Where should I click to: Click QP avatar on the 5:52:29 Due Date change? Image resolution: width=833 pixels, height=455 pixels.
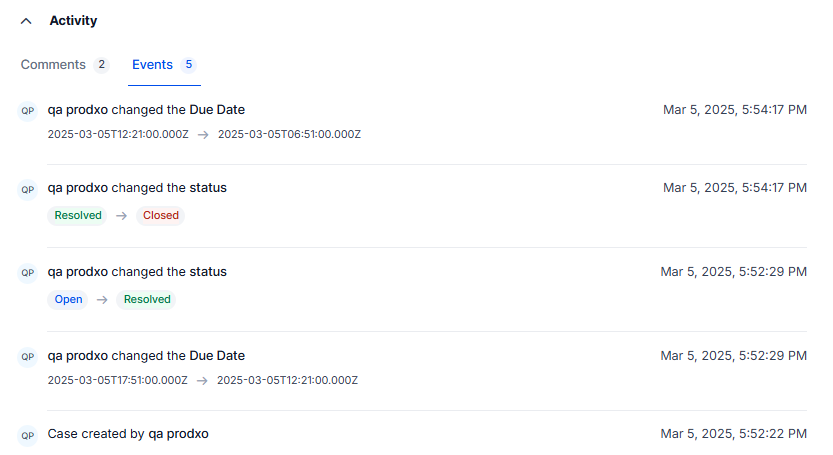pyautogui.click(x=28, y=356)
